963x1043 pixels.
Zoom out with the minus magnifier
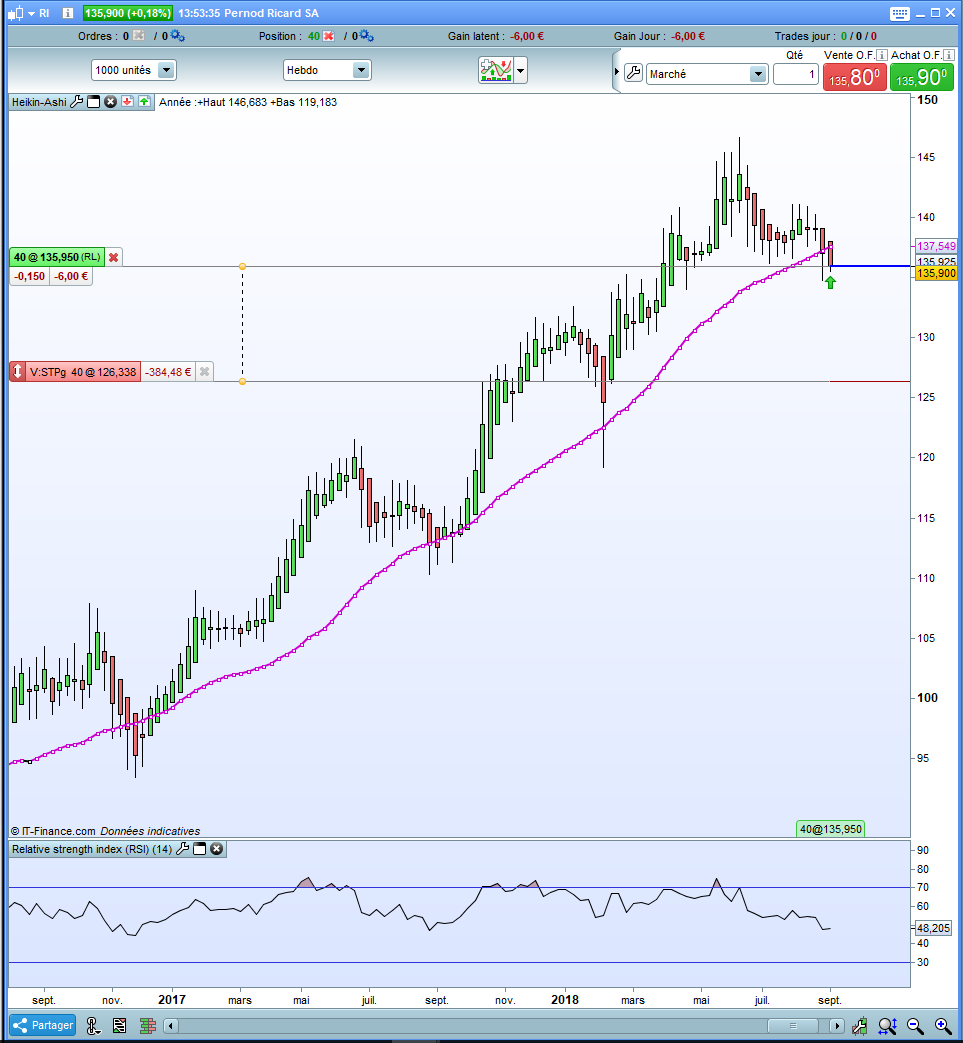tap(916, 1026)
